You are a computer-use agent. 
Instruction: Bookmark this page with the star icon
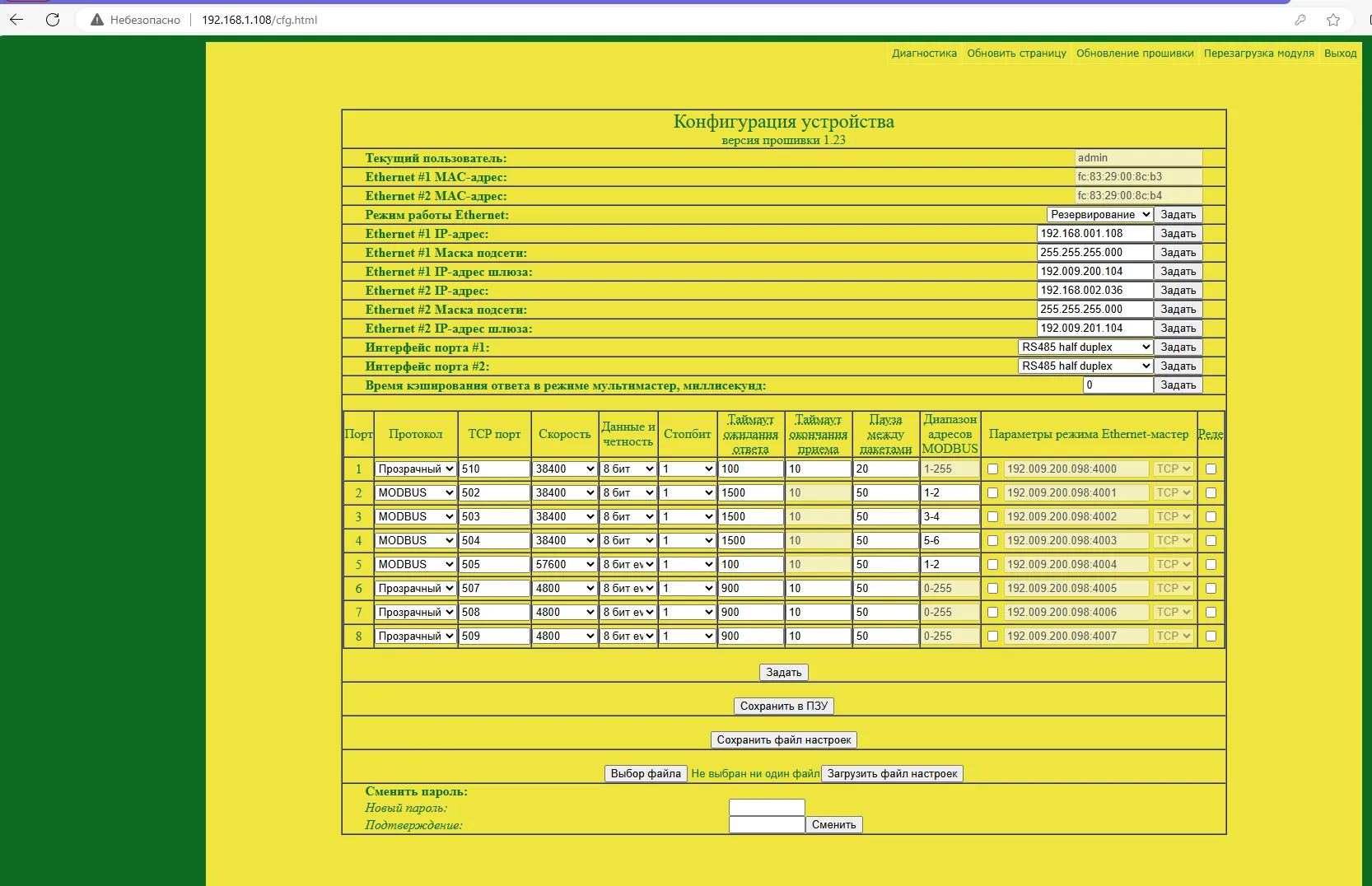coord(1333,20)
